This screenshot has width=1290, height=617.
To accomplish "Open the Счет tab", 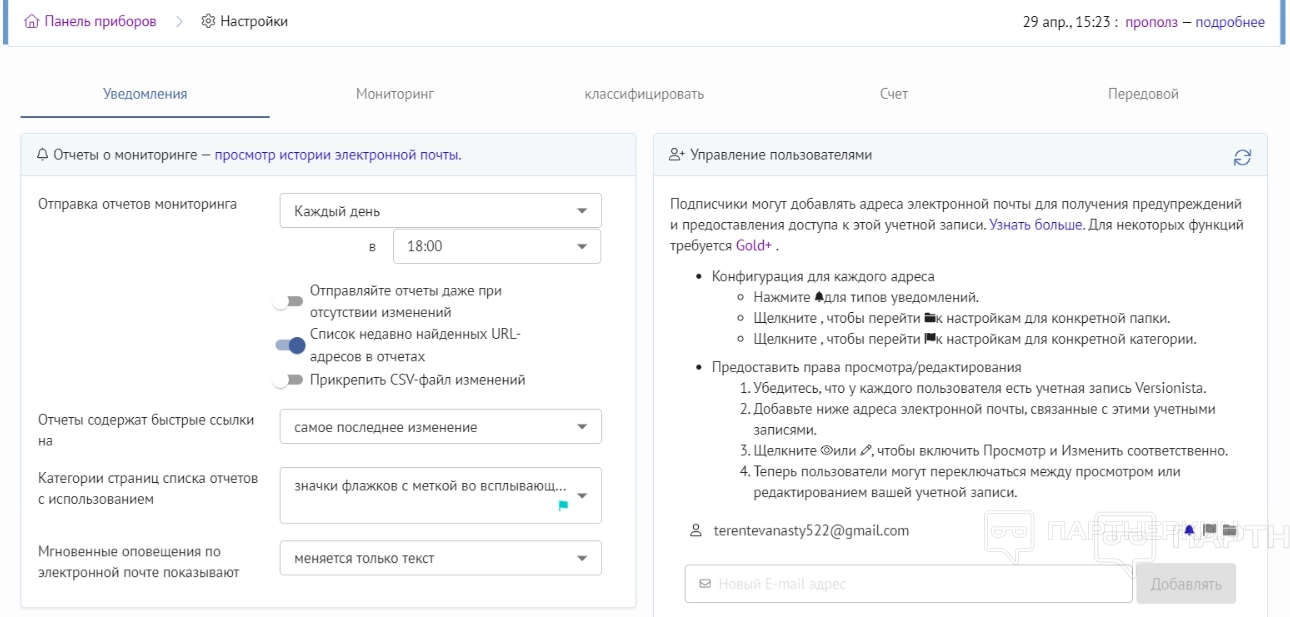I will [x=893, y=94].
